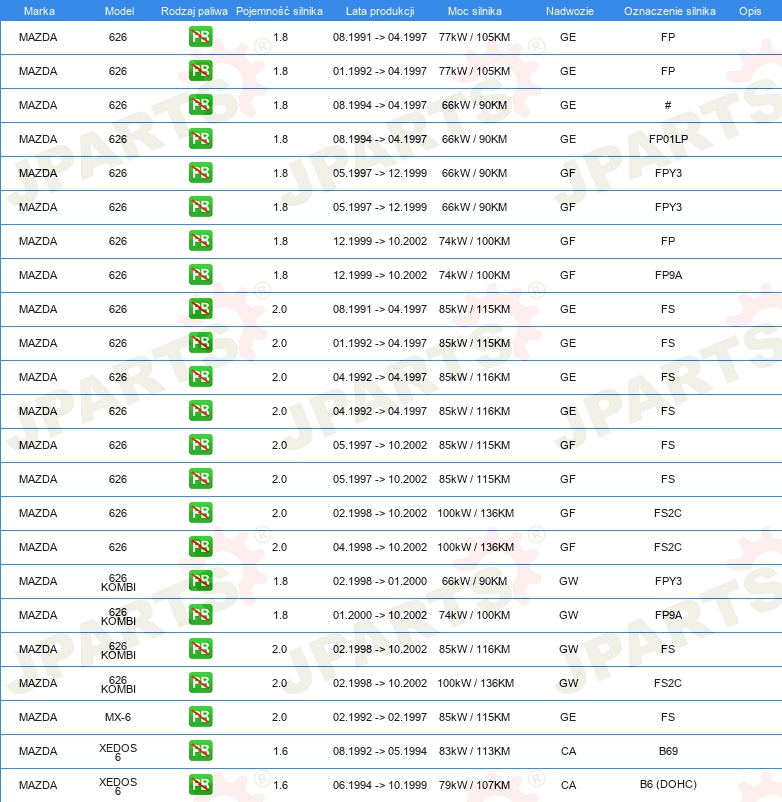Click fuel icon in 626 GF 02.1998 FS2C row

(200, 513)
